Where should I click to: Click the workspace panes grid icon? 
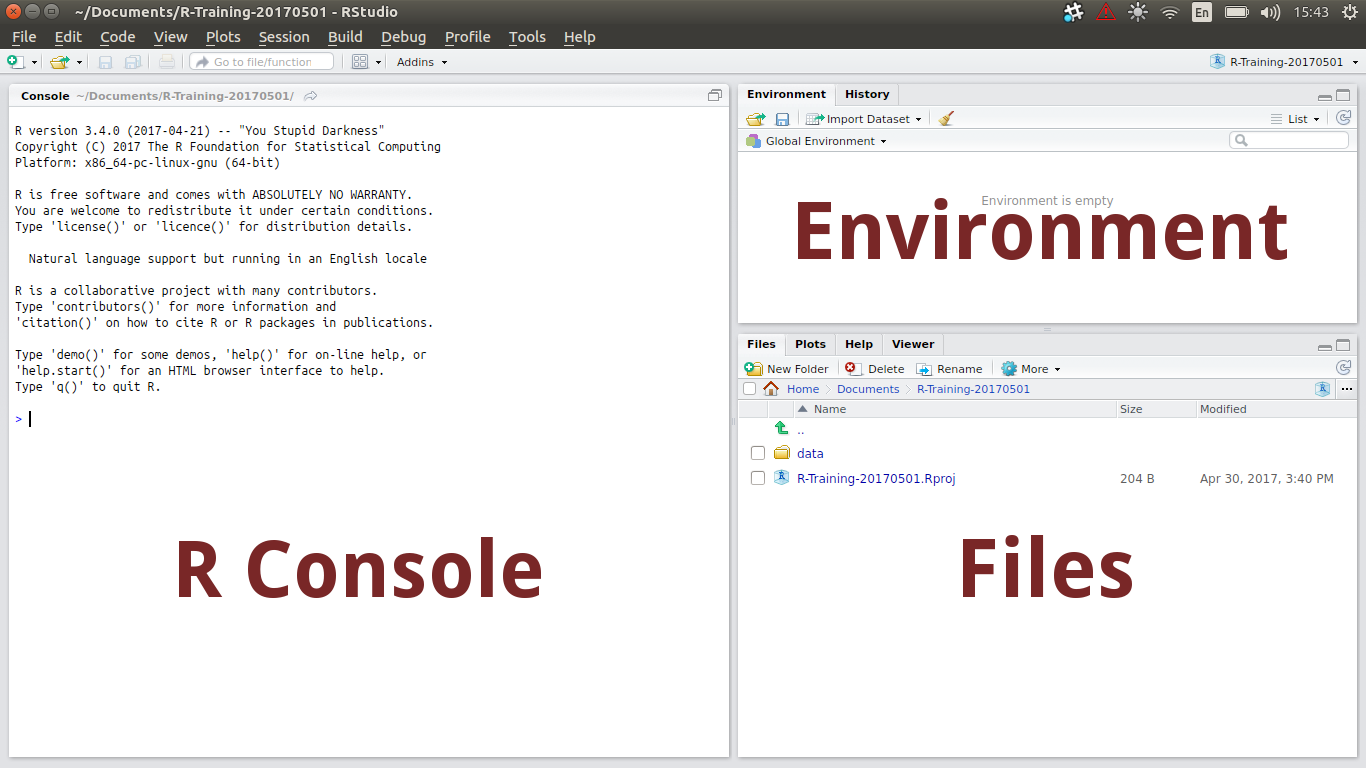[360, 62]
